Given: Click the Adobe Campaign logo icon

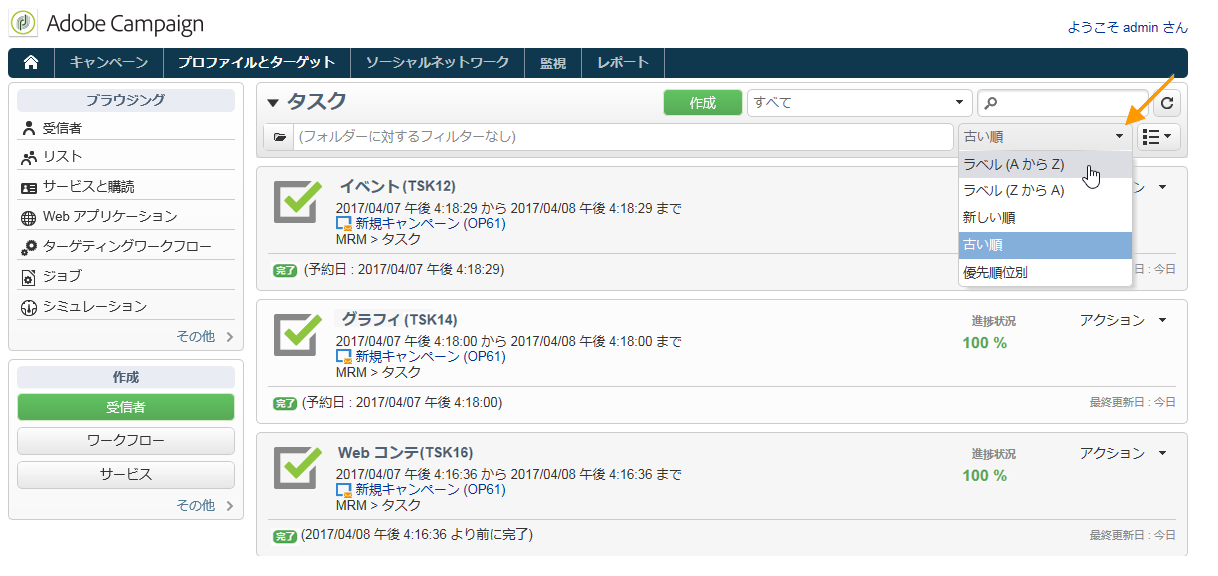Looking at the screenshot, I should 24,24.
